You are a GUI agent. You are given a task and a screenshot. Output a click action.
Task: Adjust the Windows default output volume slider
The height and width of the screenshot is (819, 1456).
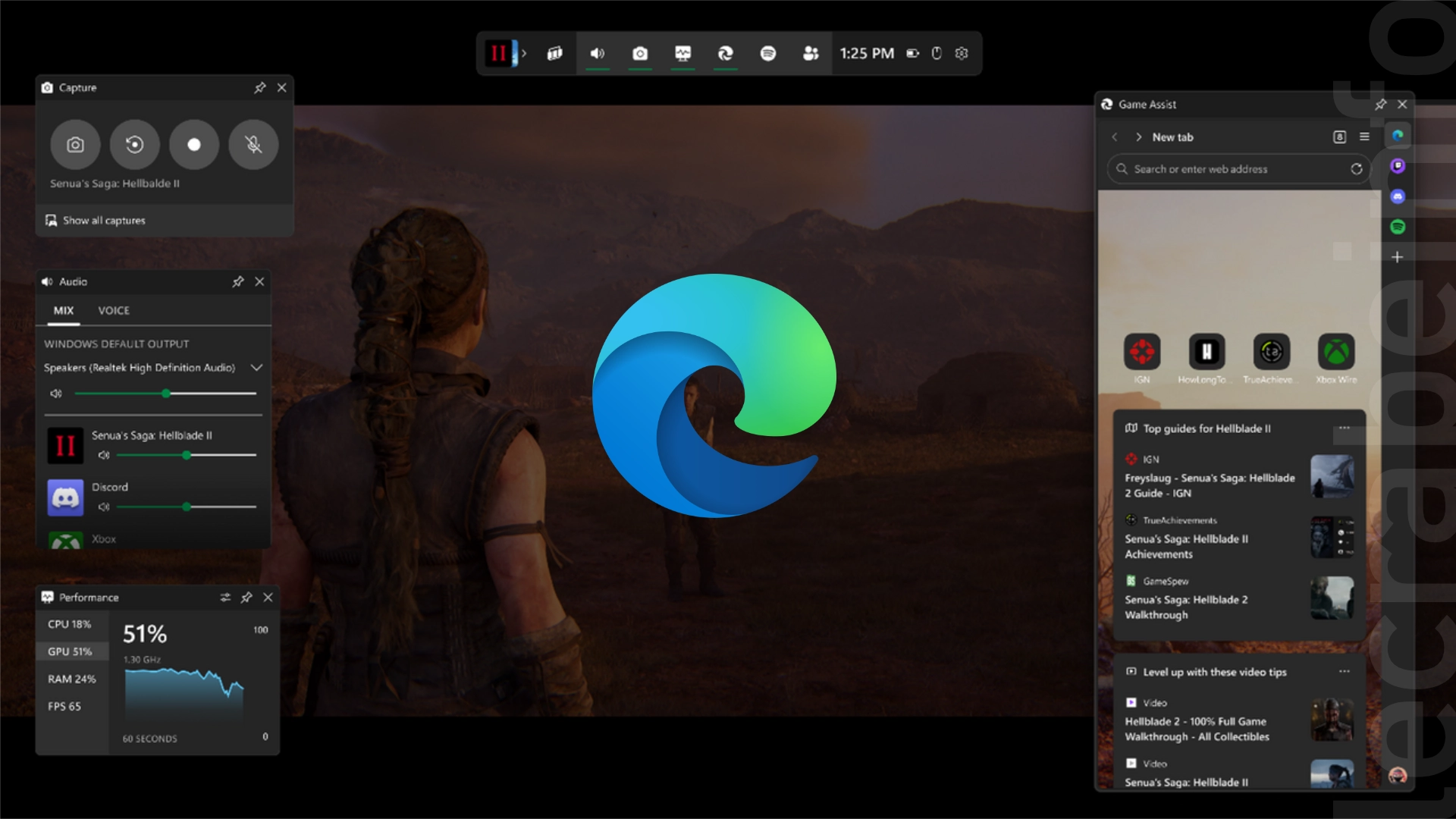pos(166,394)
